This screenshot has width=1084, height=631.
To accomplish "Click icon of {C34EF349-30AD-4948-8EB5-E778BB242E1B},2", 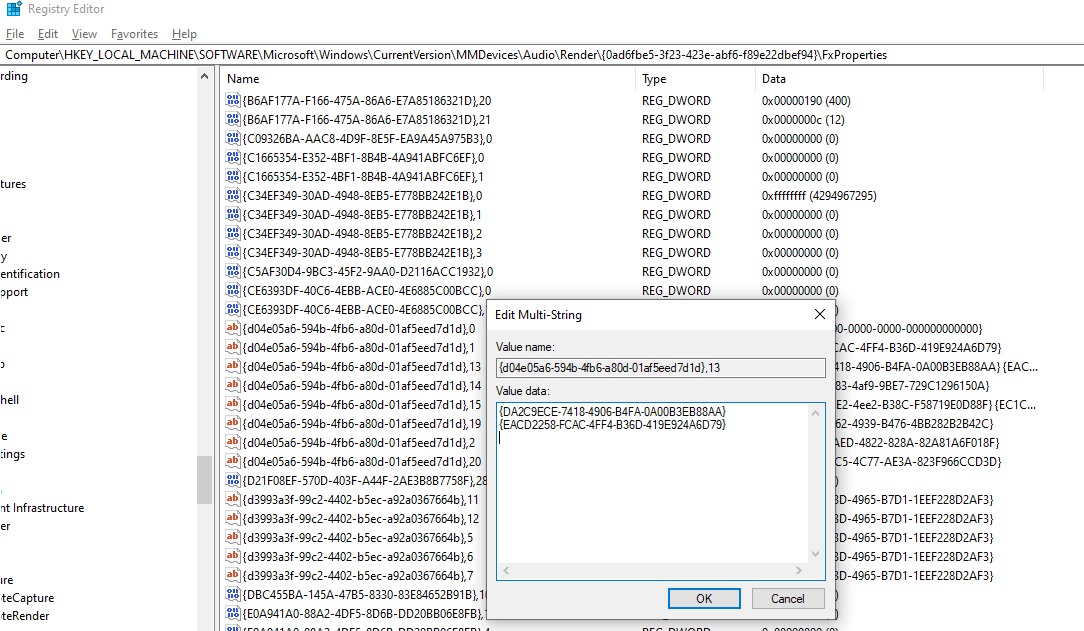I will pyautogui.click(x=233, y=234).
